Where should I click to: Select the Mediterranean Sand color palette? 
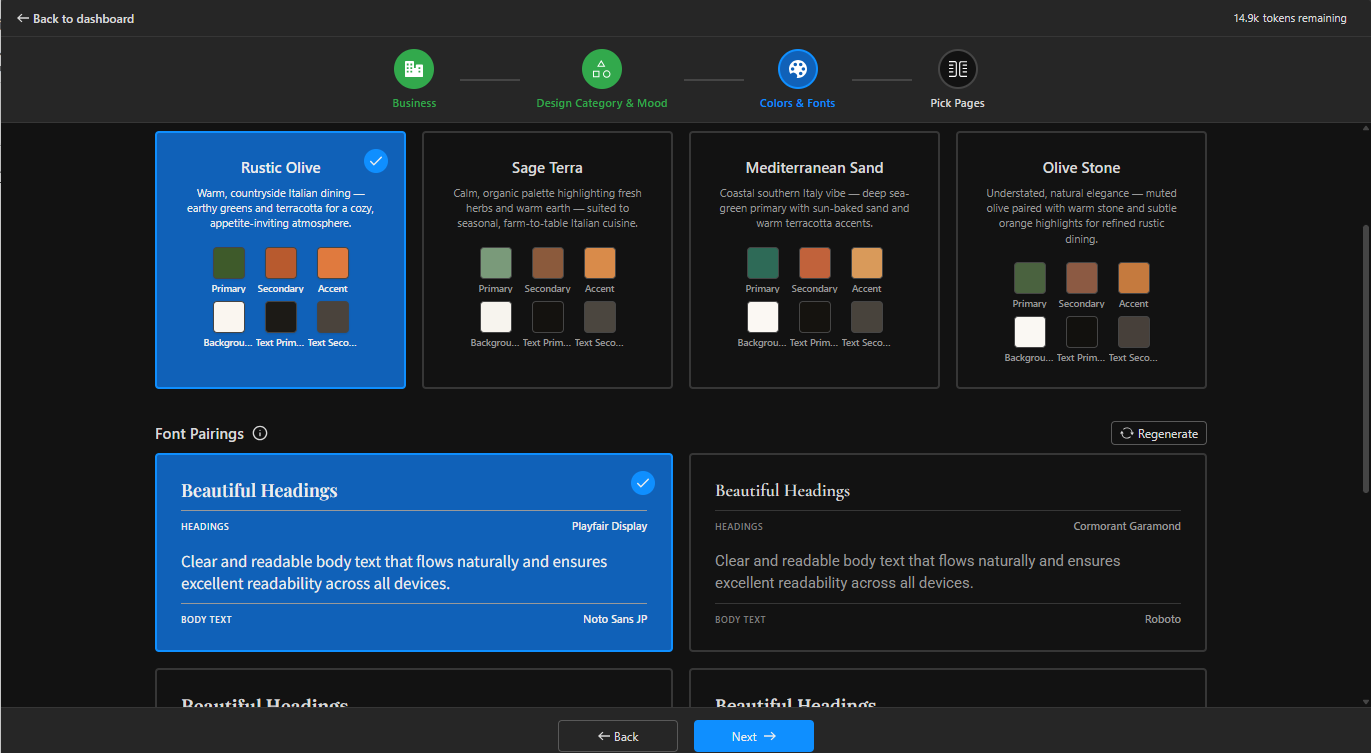(x=814, y=260)
